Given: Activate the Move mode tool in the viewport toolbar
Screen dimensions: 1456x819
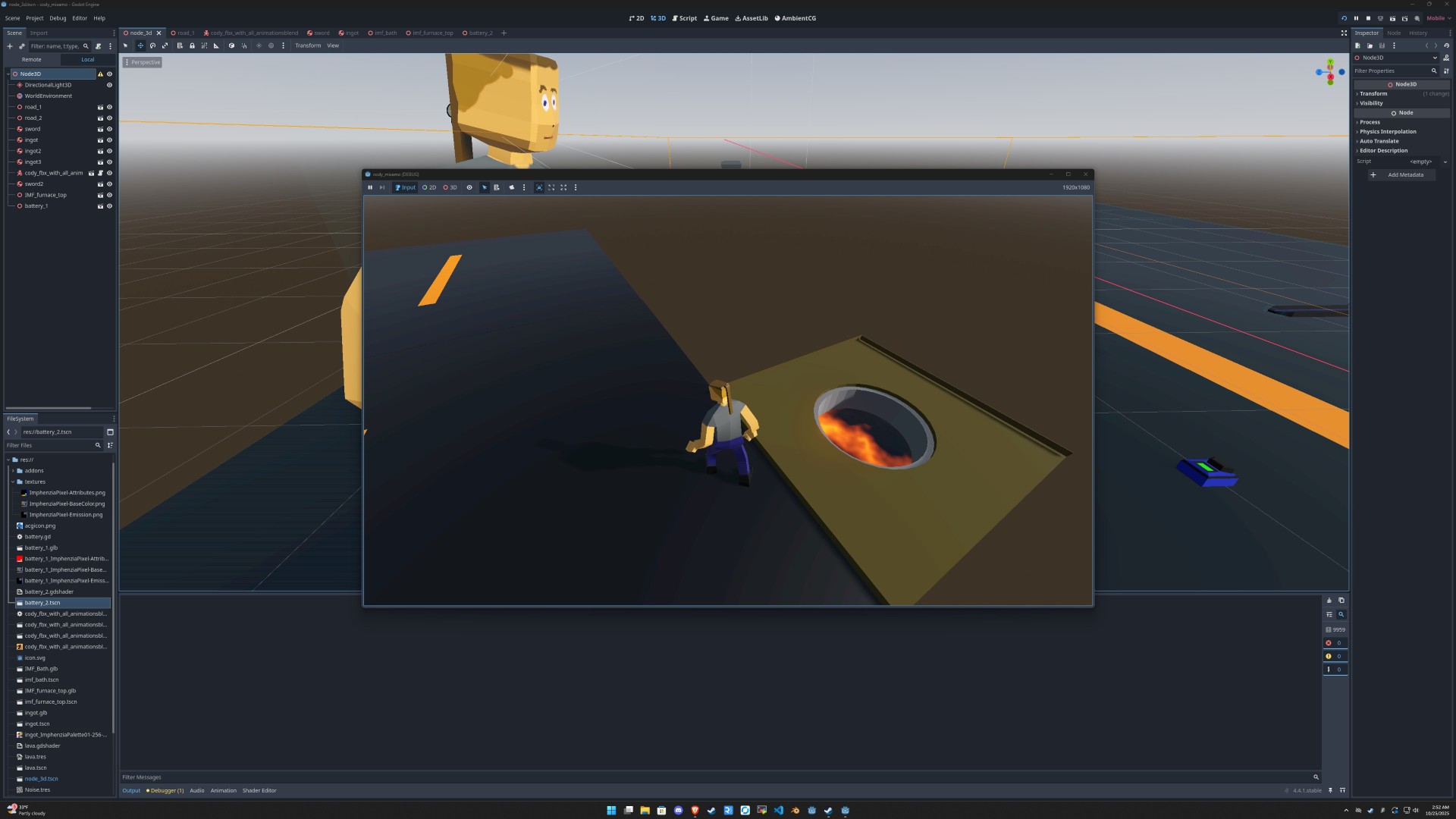Looking at the screenshot, I should click(x=140, y=45).
